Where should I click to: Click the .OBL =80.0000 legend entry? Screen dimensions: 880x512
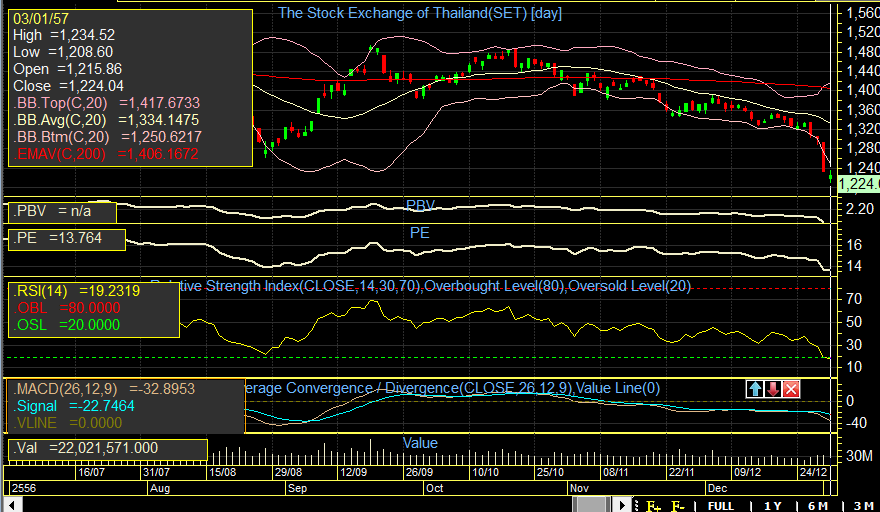(x=67, y=308)
